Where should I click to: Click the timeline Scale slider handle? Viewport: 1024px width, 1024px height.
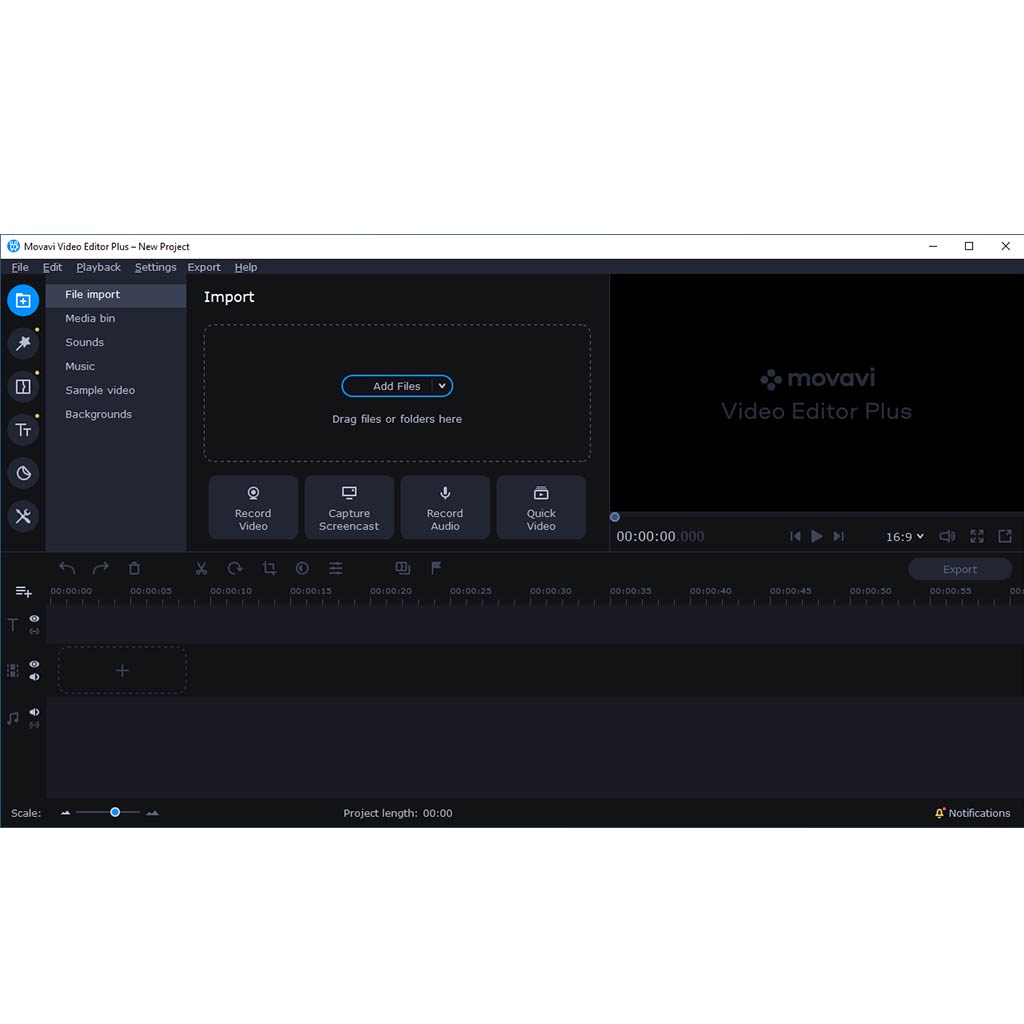[115, 812]
